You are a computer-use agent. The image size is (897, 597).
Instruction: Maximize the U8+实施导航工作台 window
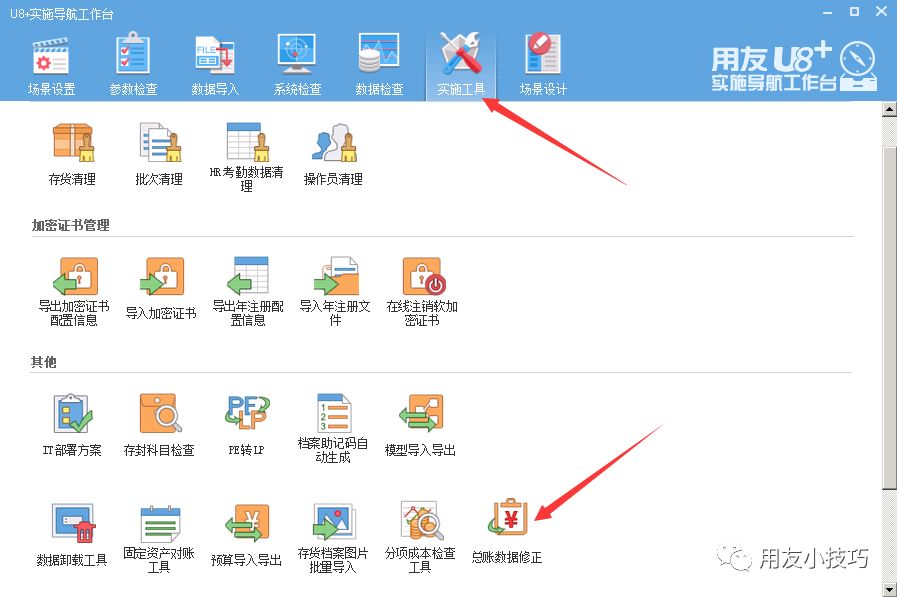pyautogui.click(x=854, y=11)
